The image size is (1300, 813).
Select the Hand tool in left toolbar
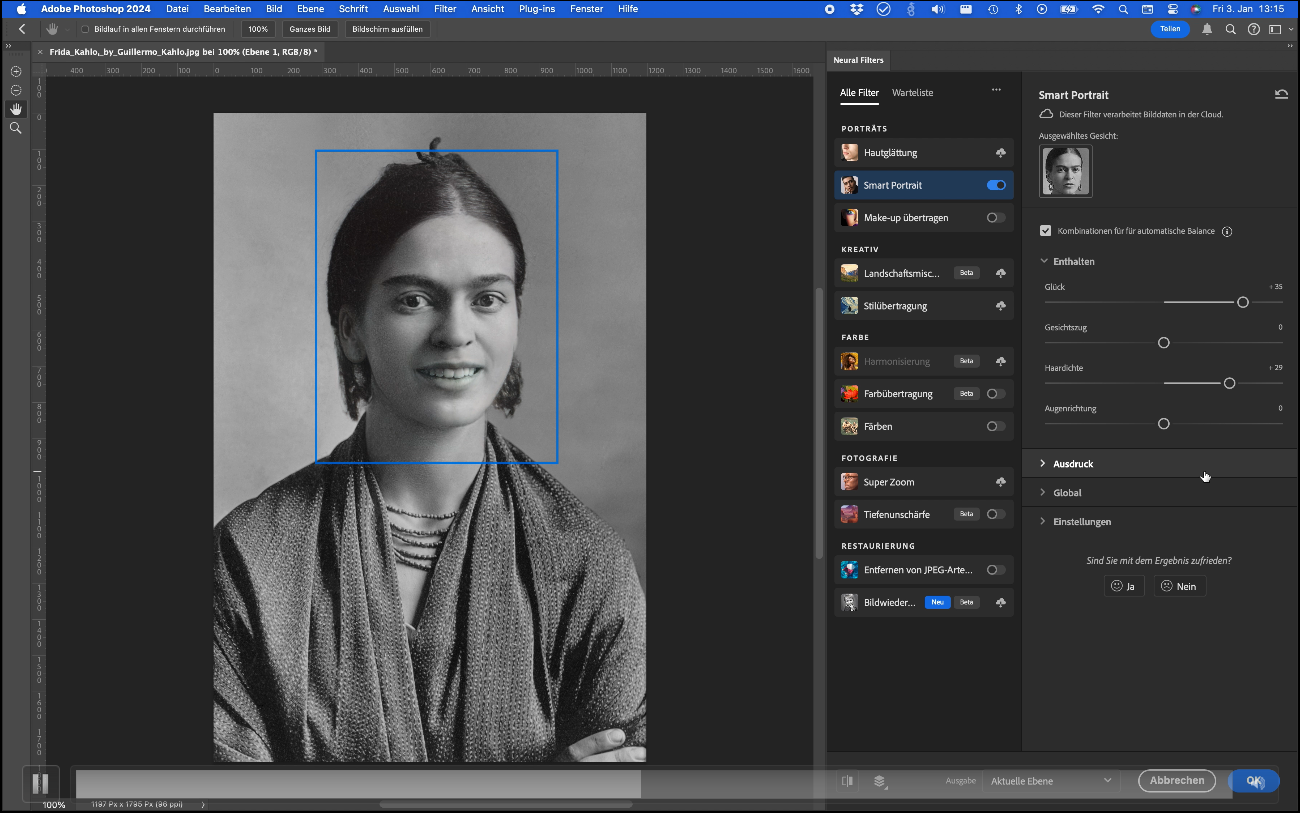coord(15,109)
